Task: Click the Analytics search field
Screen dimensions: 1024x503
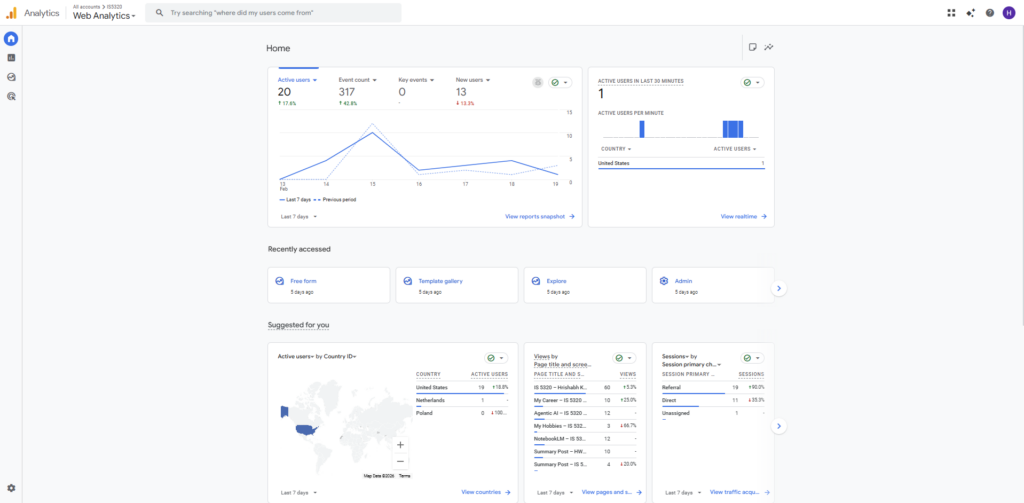Action: pyautogui.click(x=273, y=13)
